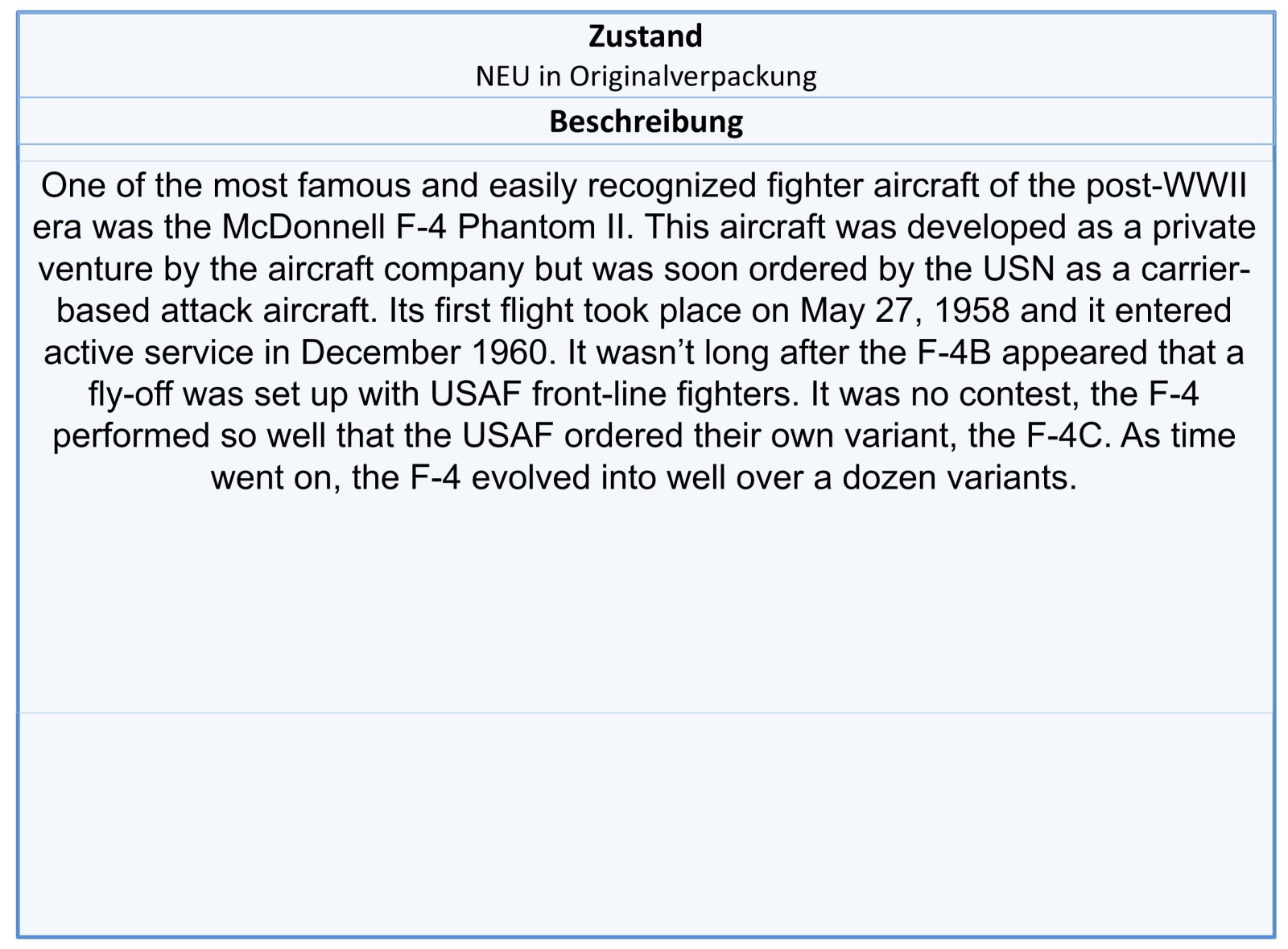Click the date May 27, 1958
This screenshot has height=949, width=1288.
point(905,311)
